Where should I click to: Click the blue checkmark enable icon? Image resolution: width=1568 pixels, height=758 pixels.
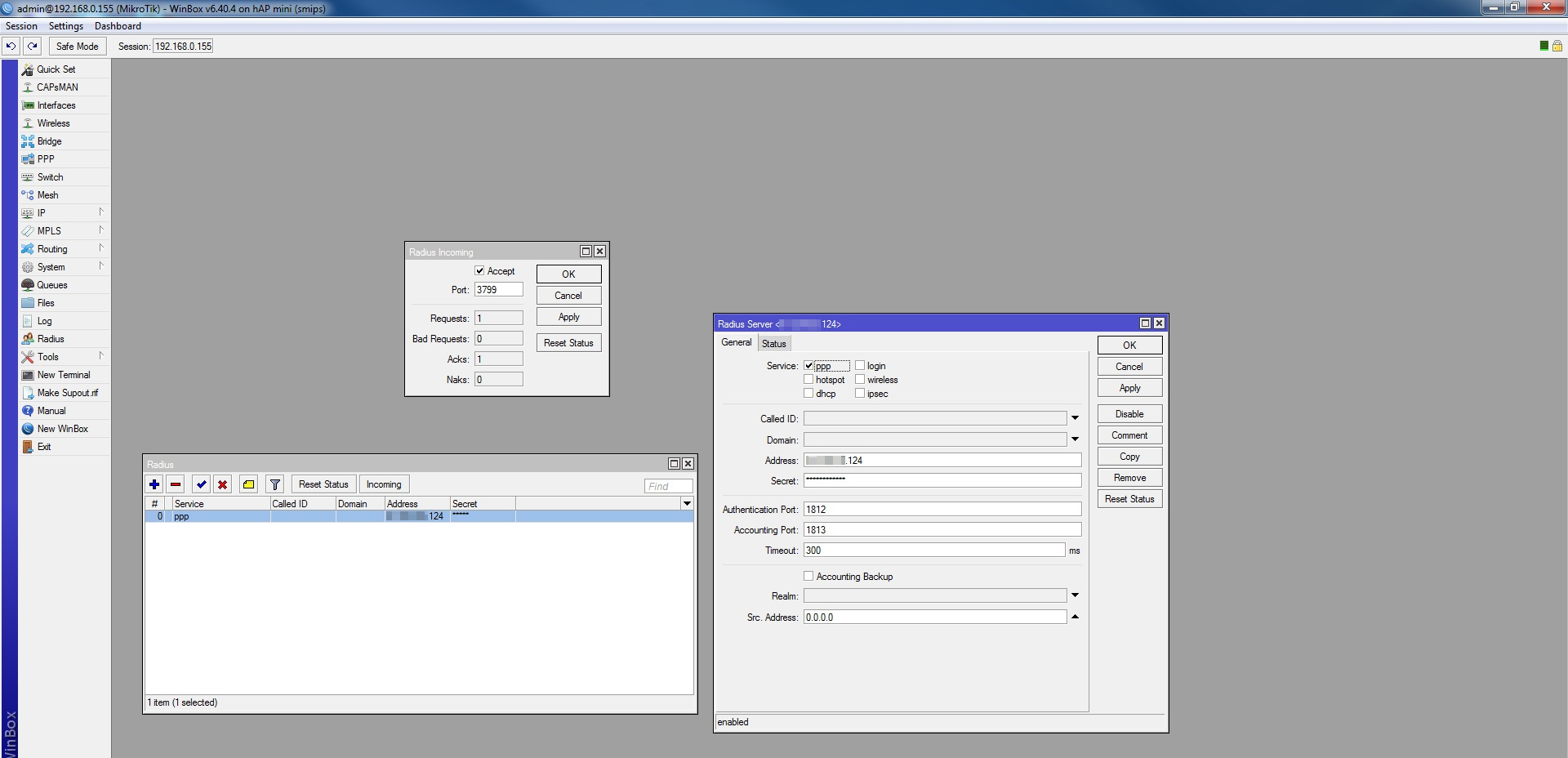coord(202,484)
